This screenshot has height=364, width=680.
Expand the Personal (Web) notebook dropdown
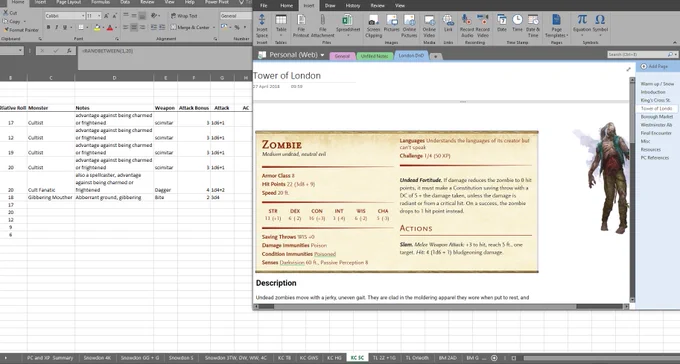[322, 56]
